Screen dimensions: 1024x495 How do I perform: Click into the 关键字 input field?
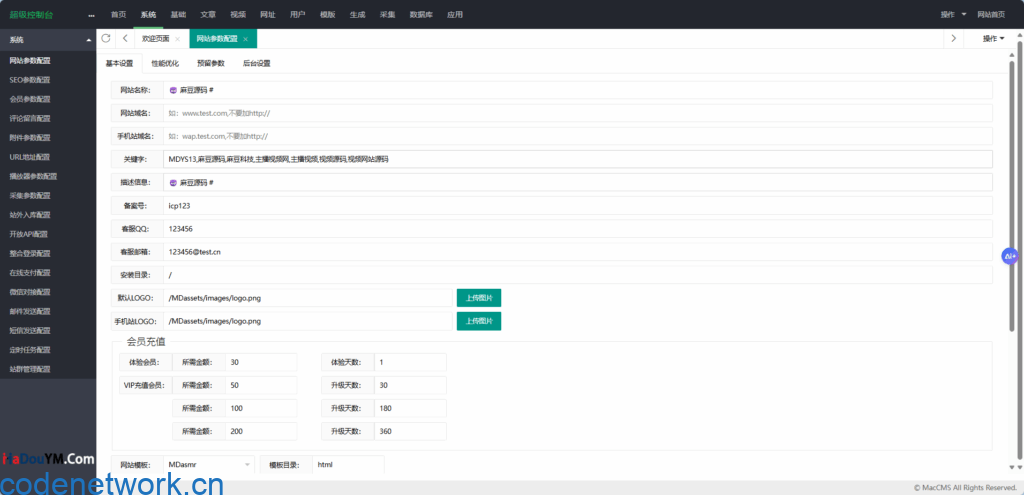coord(577,159)
